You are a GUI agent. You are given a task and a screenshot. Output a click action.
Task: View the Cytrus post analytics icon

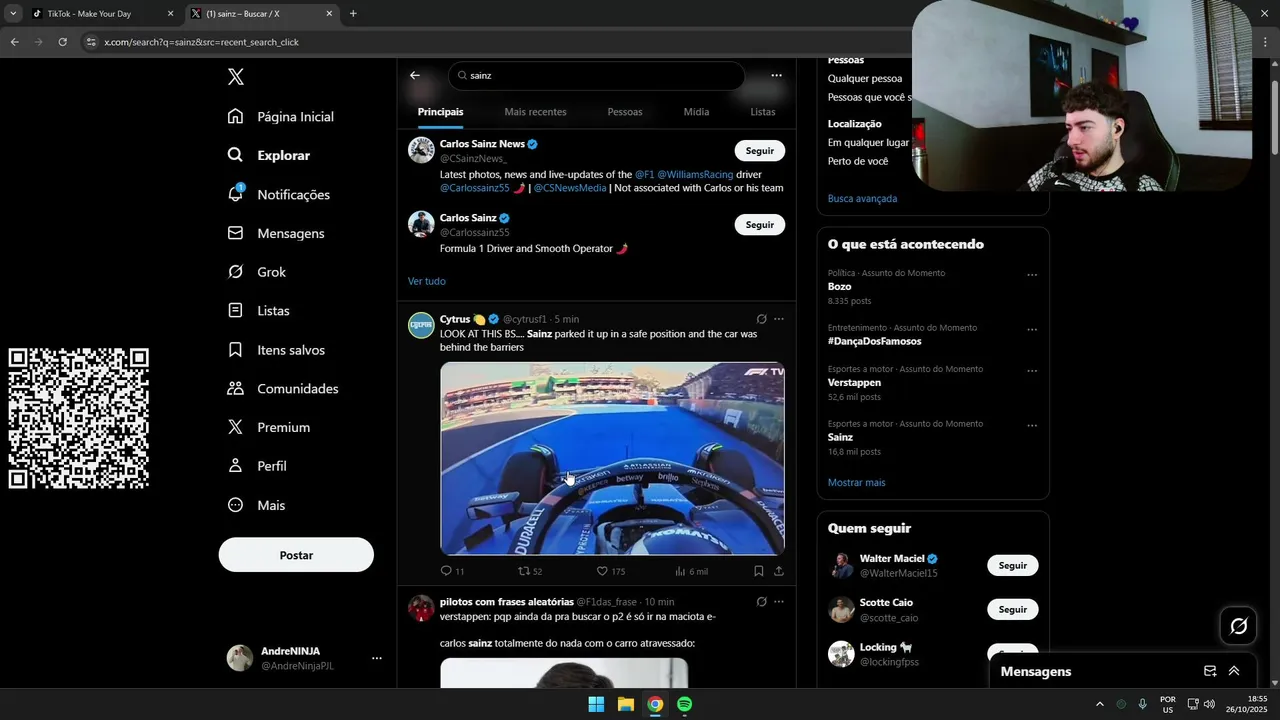click(681, 571)
